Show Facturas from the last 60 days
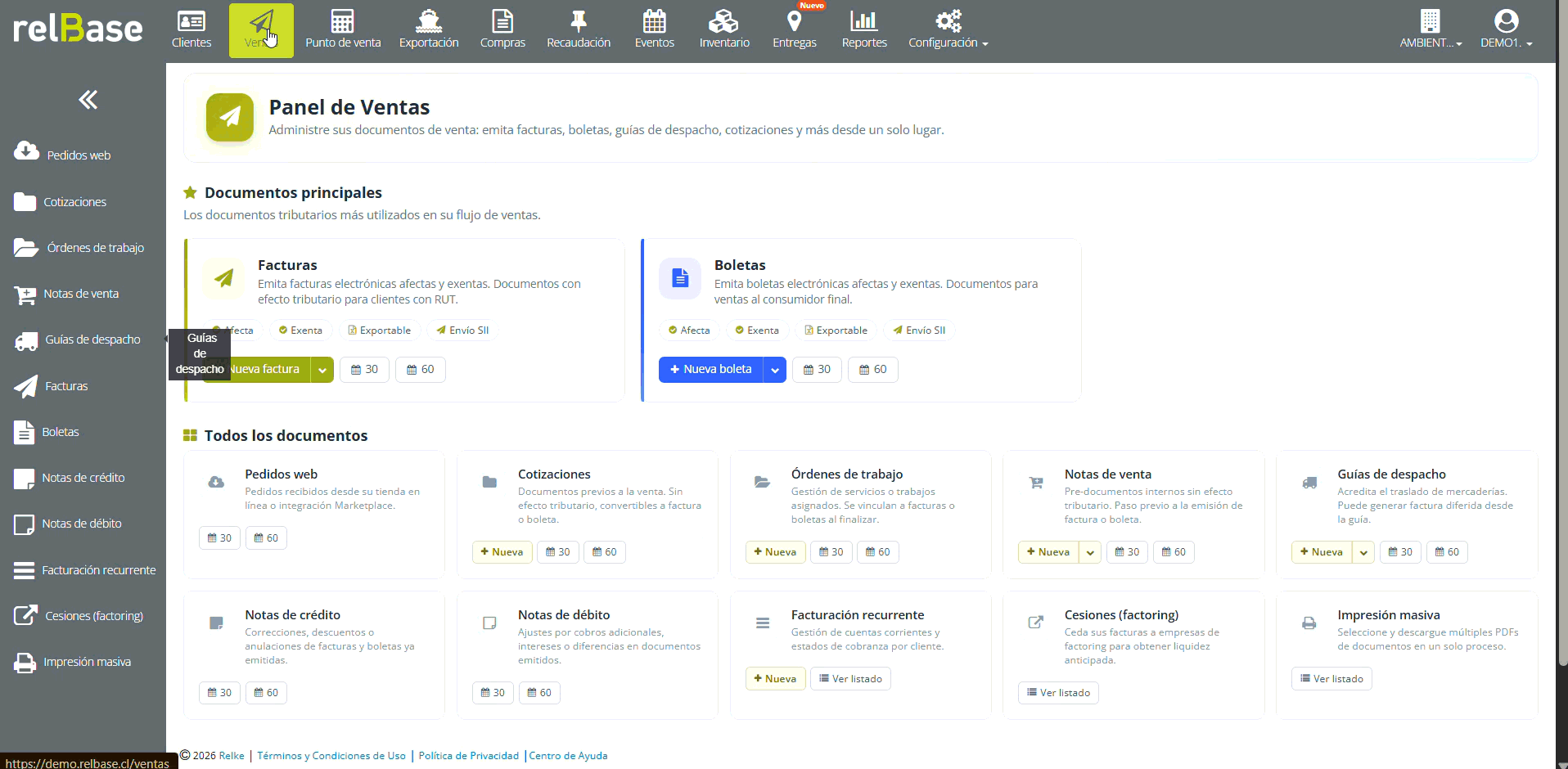This screenshot has width=1568, height=769. [x=421, y=370]
